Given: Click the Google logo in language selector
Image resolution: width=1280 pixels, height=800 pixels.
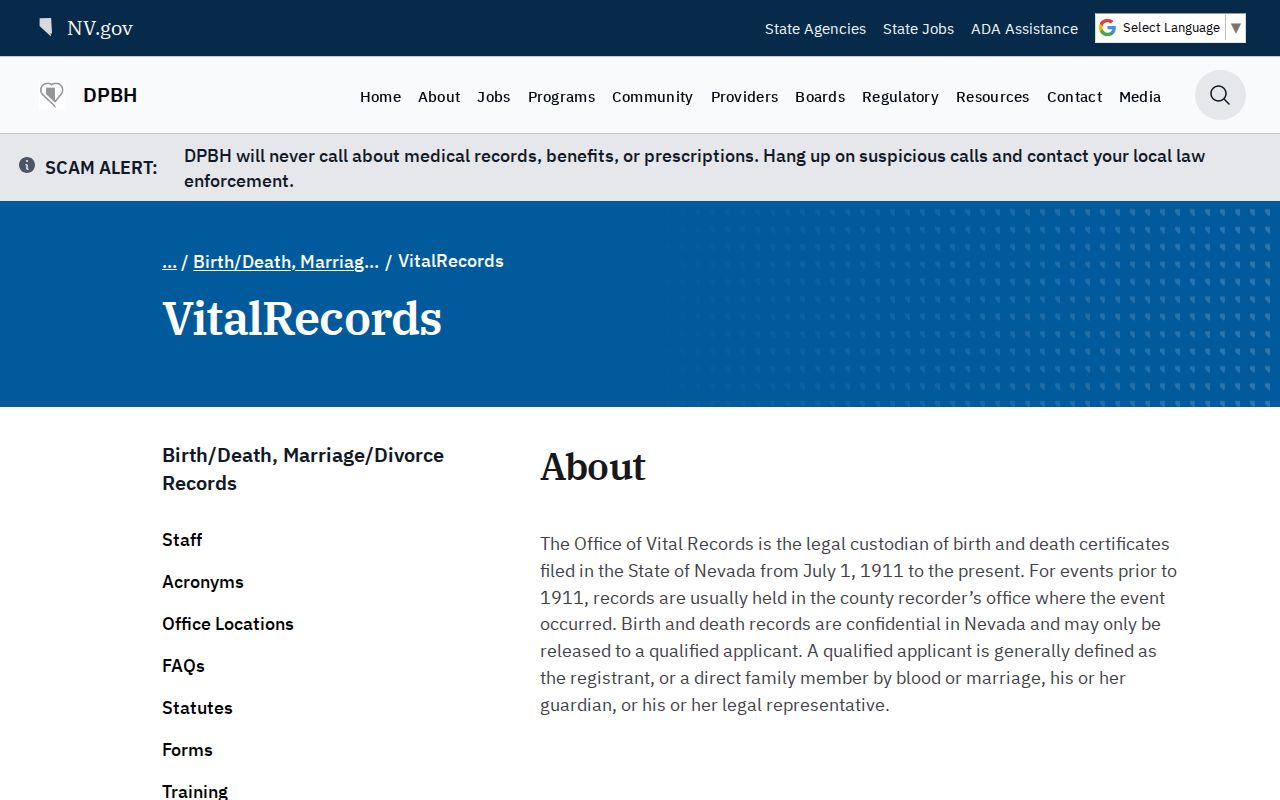Looking at the screenshot, I should click(1107, 28).
